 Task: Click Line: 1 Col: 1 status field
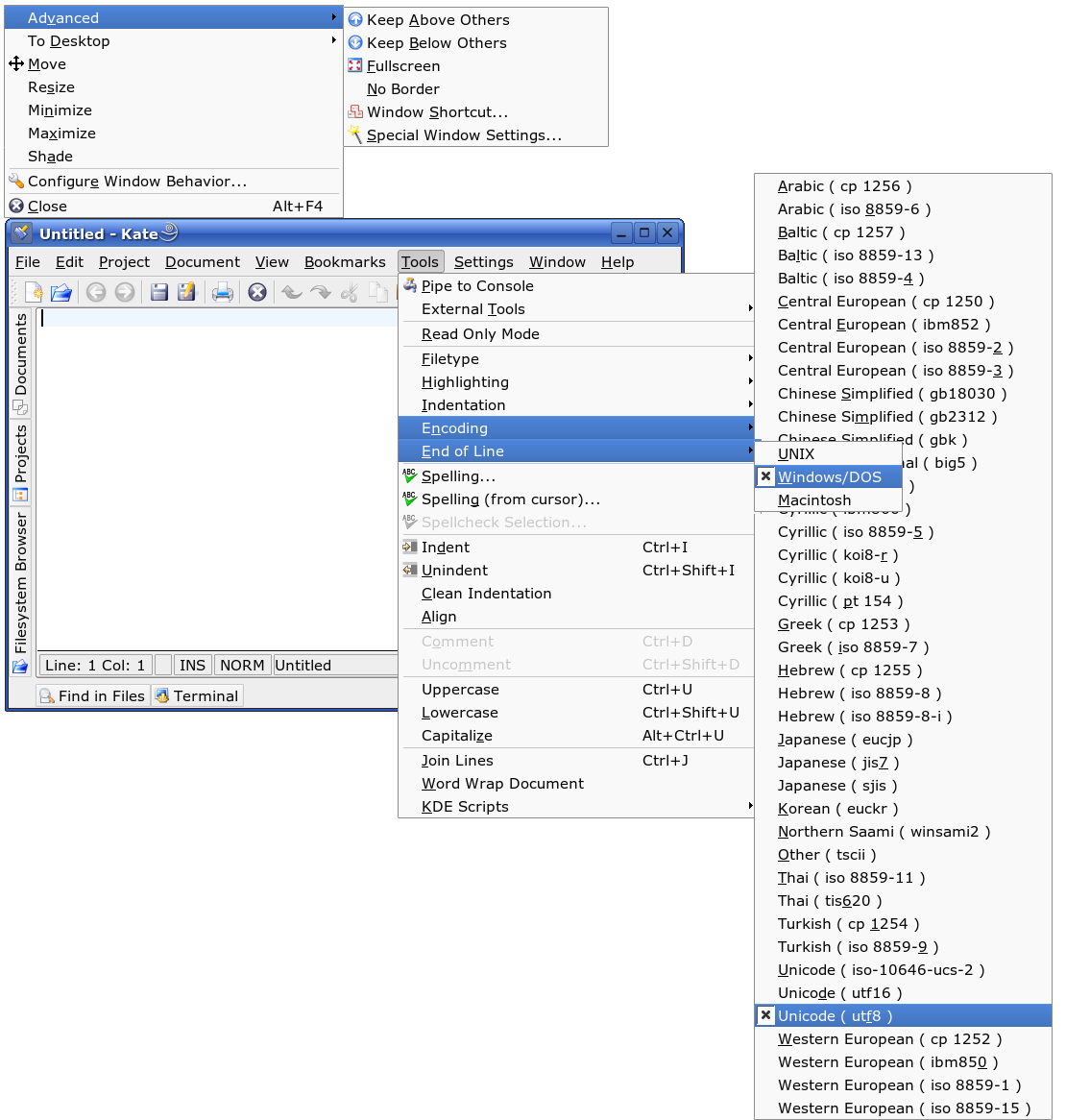pyautogui.click(x=95, y=665)
